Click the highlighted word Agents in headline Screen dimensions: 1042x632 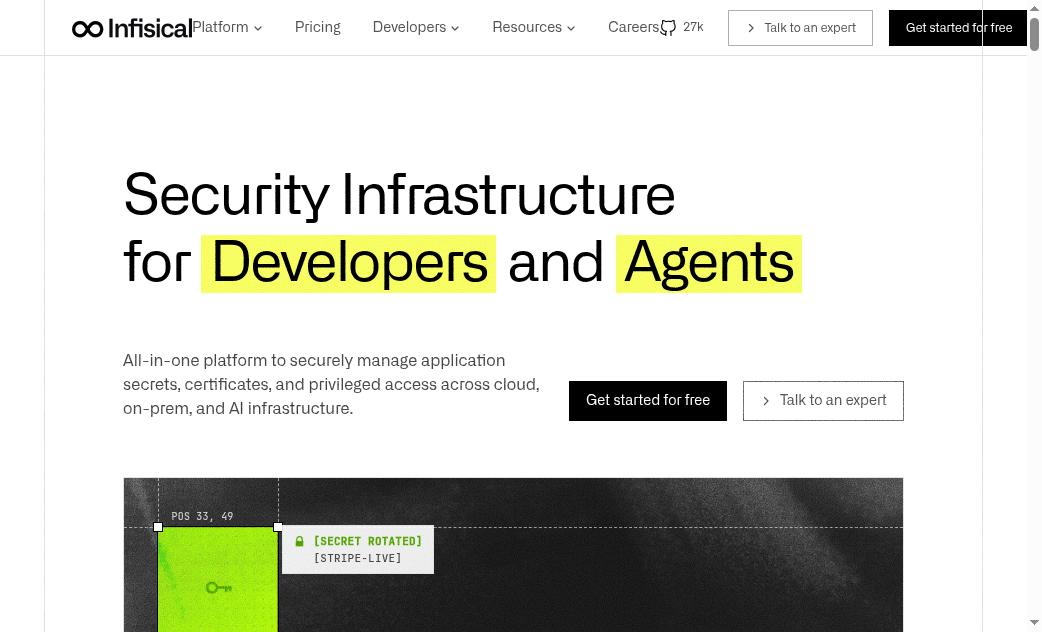(x=709, y=263)
